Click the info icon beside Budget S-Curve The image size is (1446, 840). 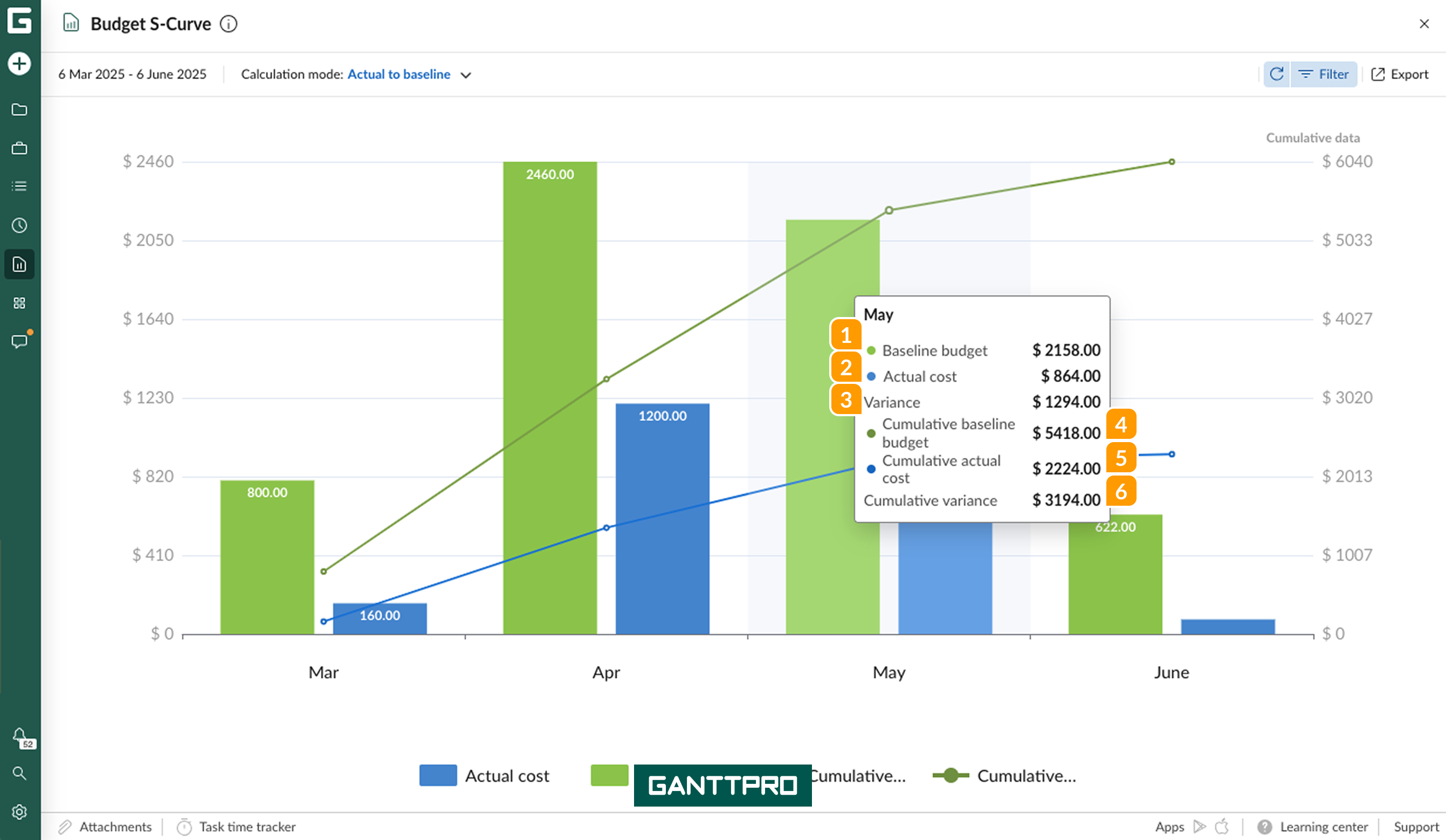(x=229, y=24)
